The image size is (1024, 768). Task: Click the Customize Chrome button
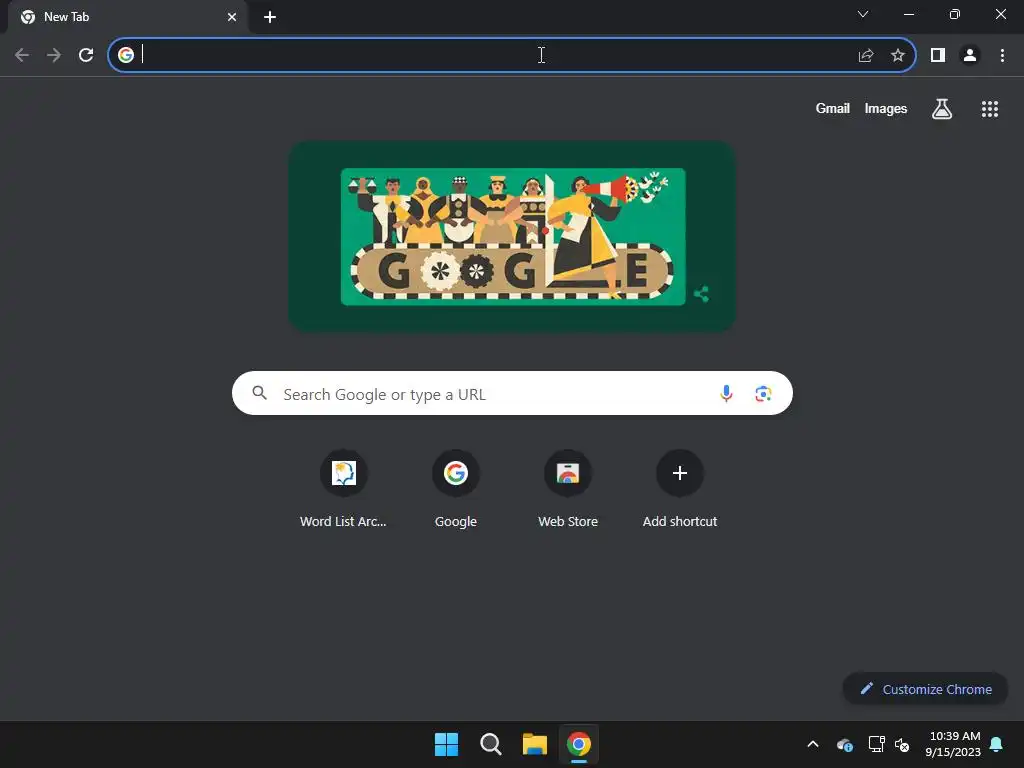(925, 689)
